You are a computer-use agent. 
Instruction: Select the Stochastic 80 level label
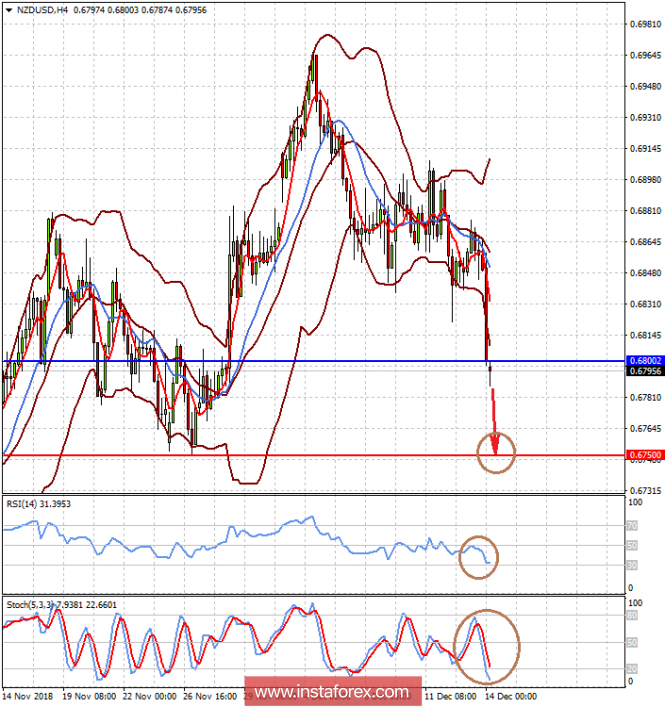pos(632,615)
